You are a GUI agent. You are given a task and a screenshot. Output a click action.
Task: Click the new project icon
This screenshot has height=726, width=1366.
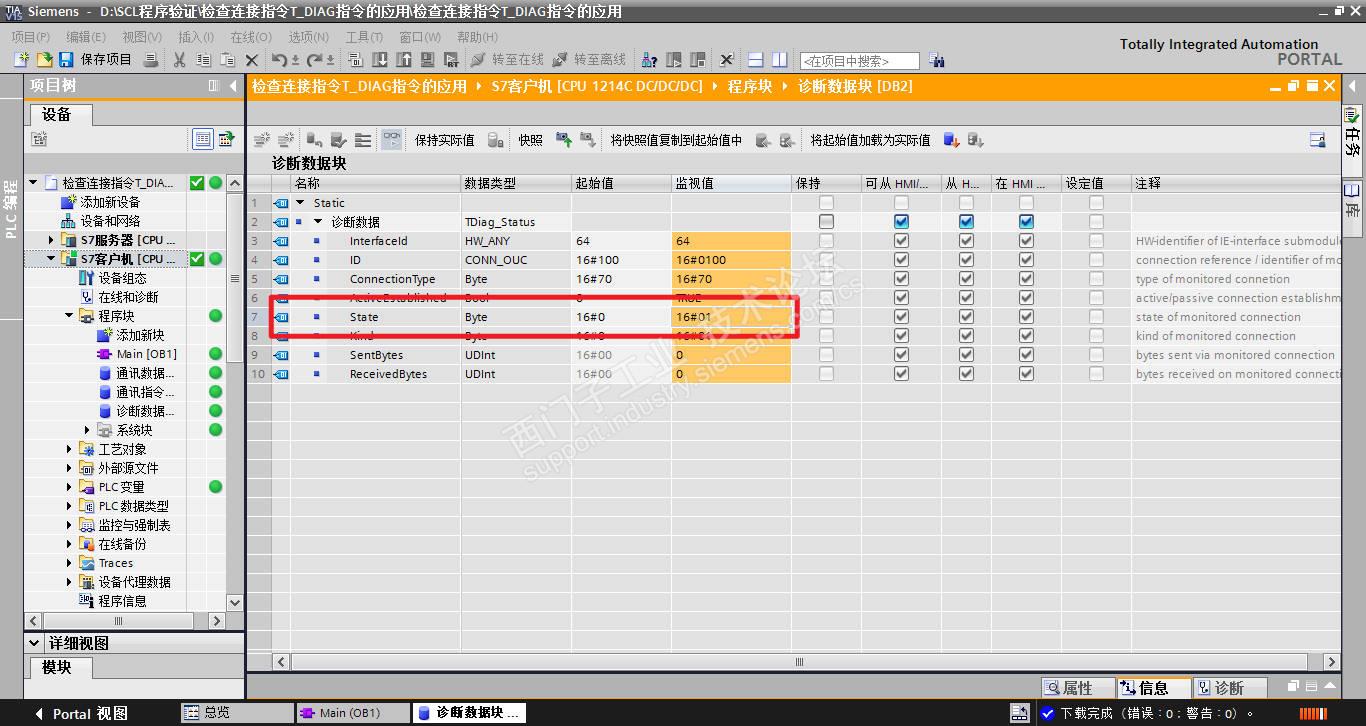click(20, 60)
